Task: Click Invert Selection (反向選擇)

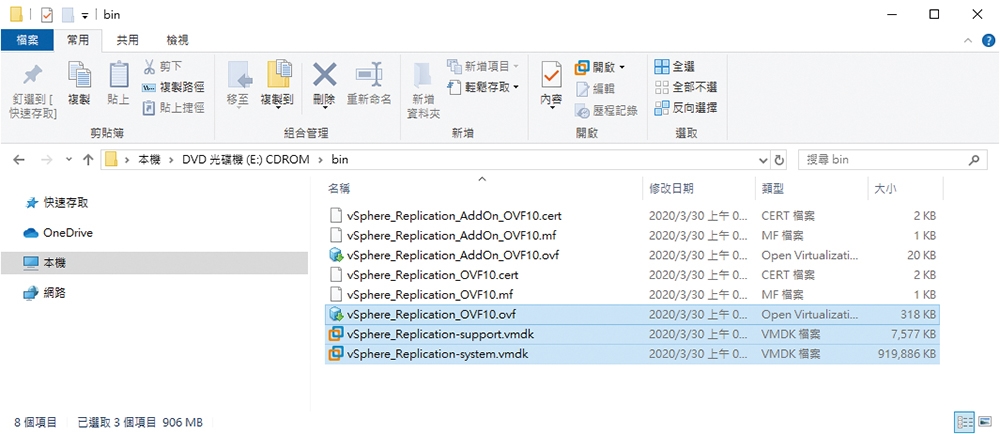Action: click(686, 108)
